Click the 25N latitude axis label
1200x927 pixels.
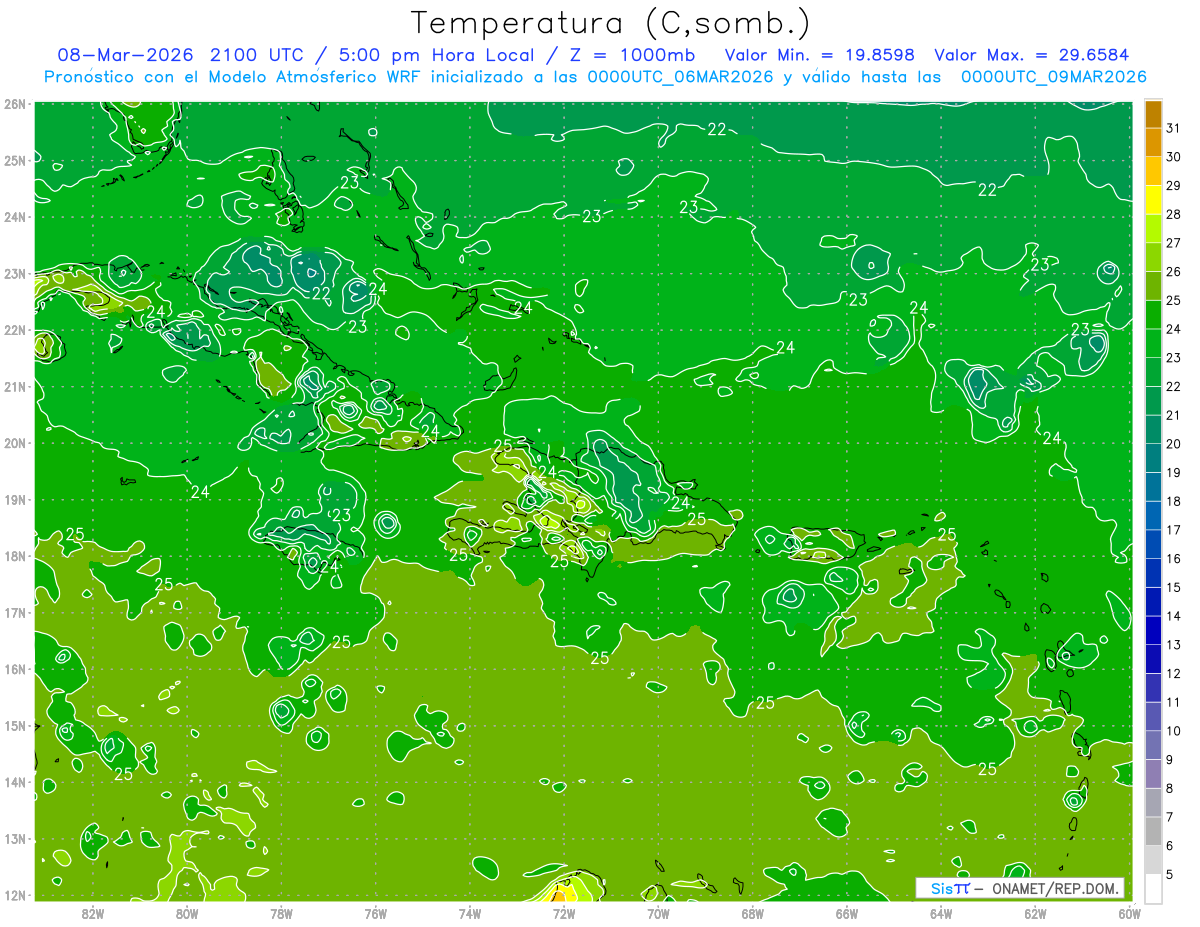[x=15, y=160]
